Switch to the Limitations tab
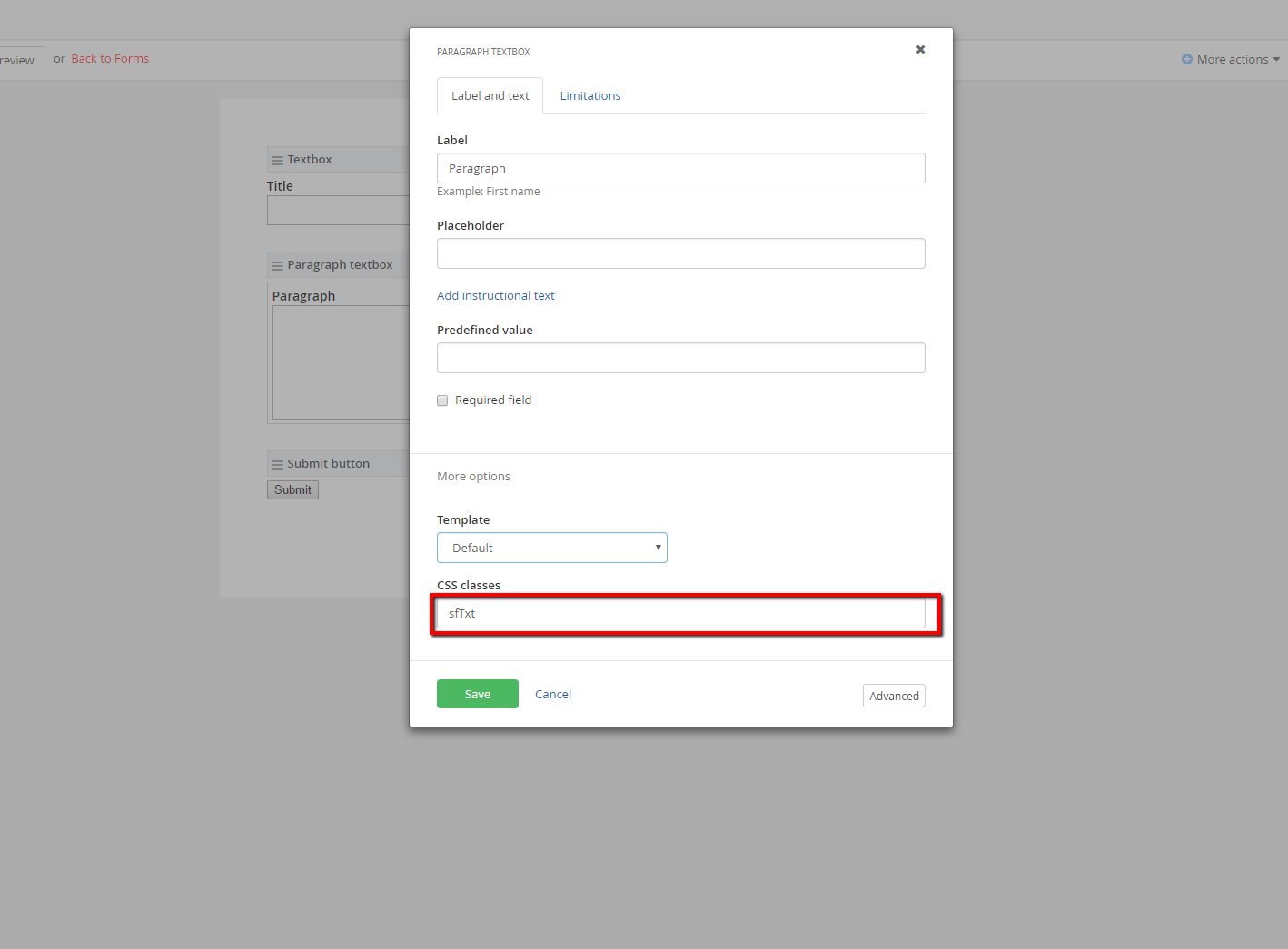The image size is (1288, 949). coord(590,95)
